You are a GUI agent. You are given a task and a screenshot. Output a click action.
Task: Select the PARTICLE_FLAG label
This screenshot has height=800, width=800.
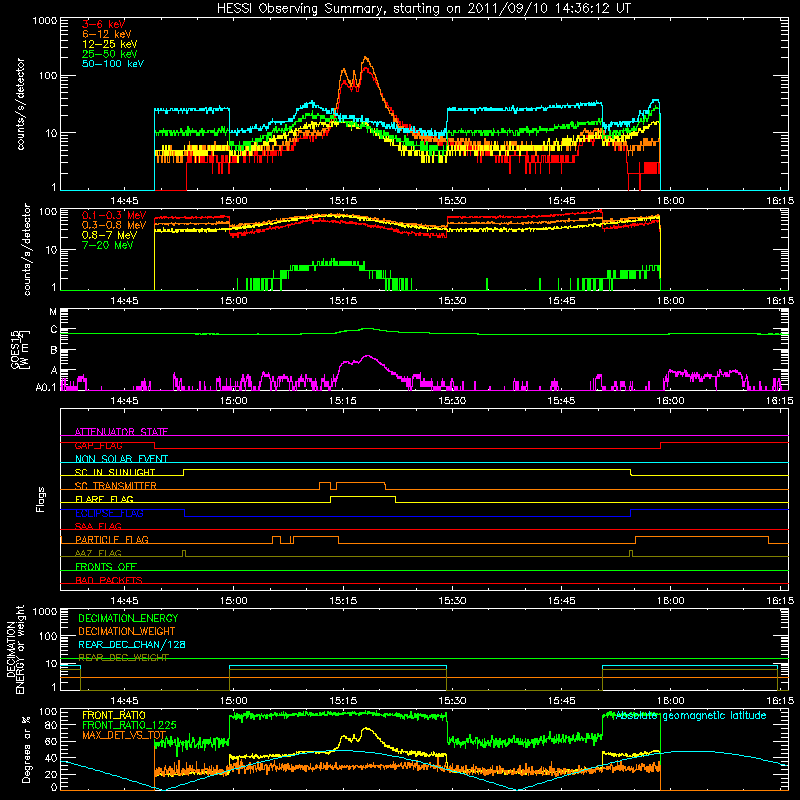(112, 539)
